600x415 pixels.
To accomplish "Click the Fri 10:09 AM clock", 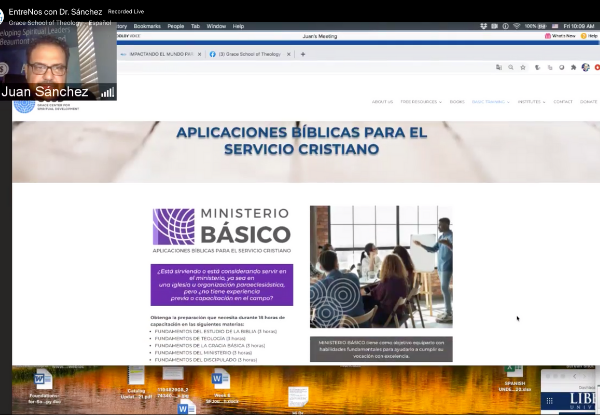I will [x=579, y=26].
